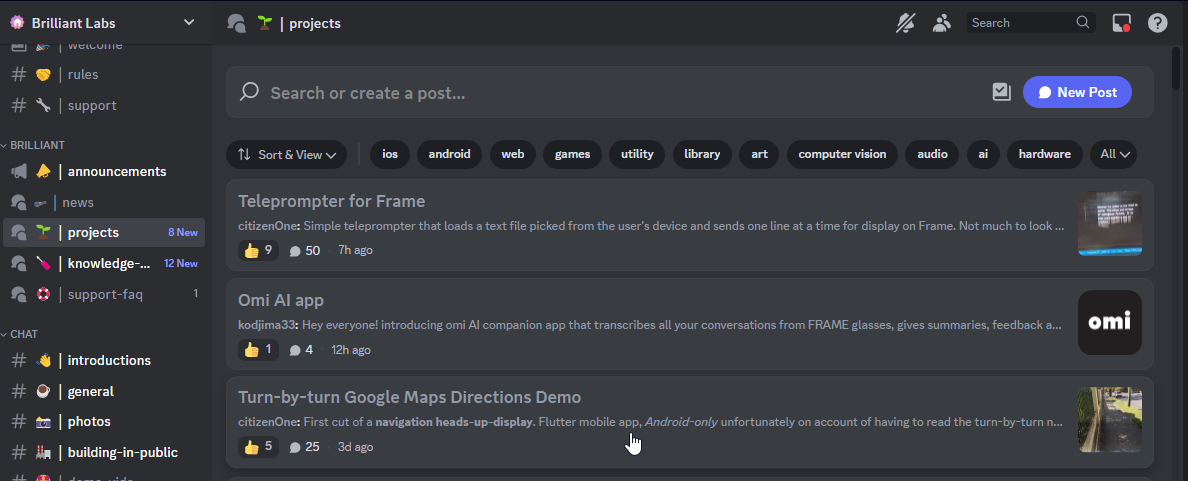1188x481 pixels.
Task: Create a New Post
Action: point(1077,92)
